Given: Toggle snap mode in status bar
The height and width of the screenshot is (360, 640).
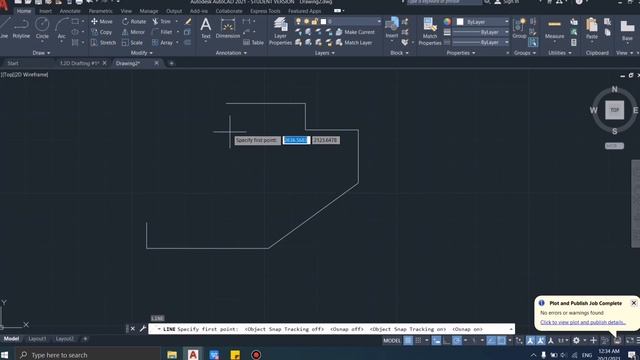Looking at the screenshot, I should 418,340.
